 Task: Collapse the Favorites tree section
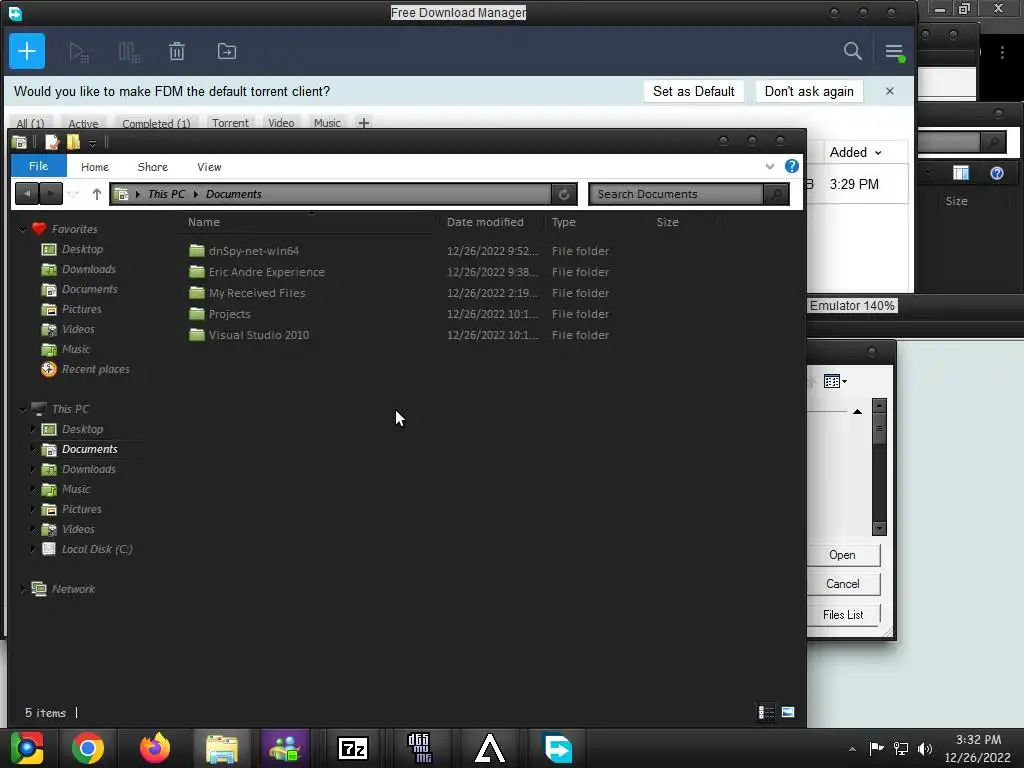22,230
